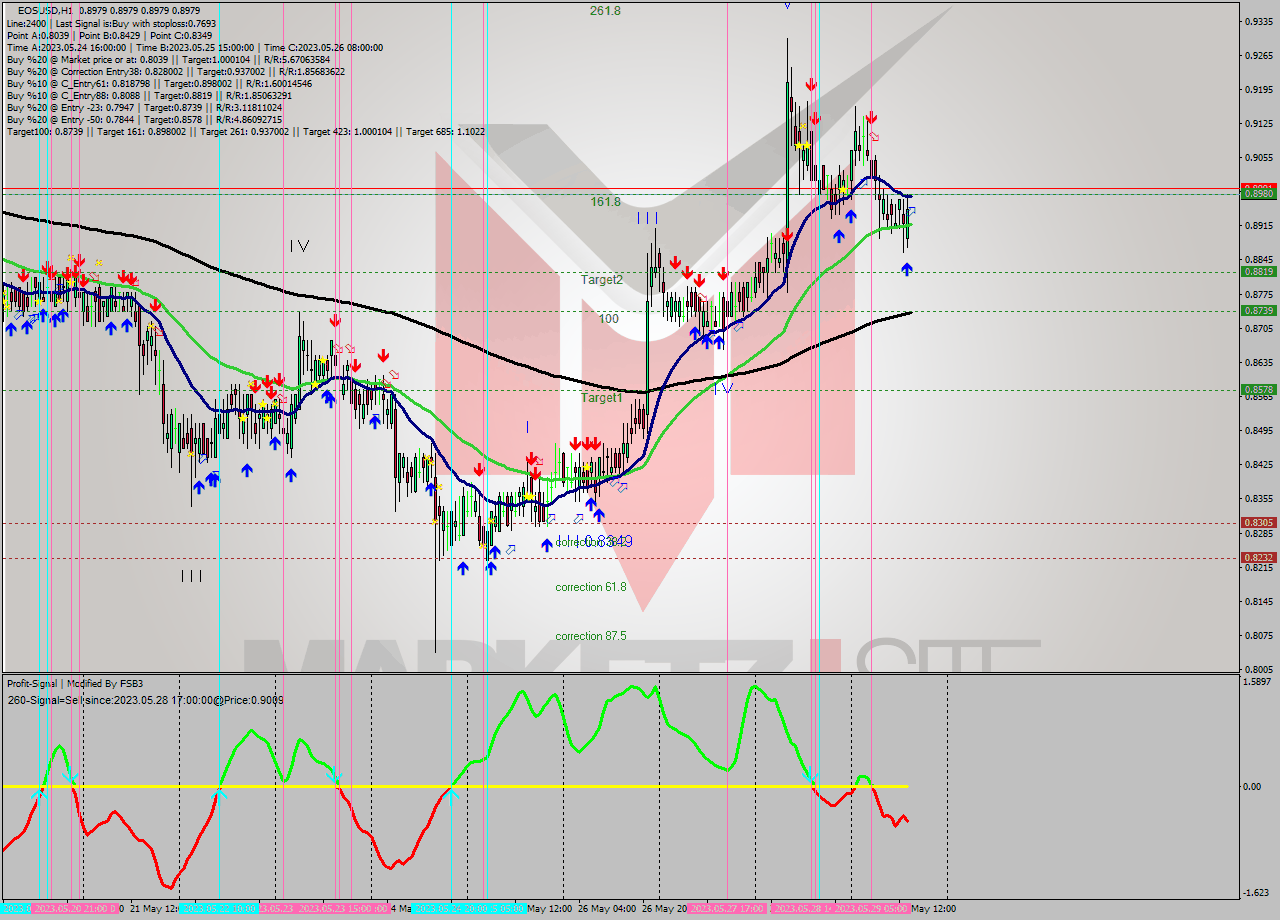The height and width of the screenshot is (920, 1280).
Task: Click the '21 May 12:' time axis label
Action: (155, 909)
